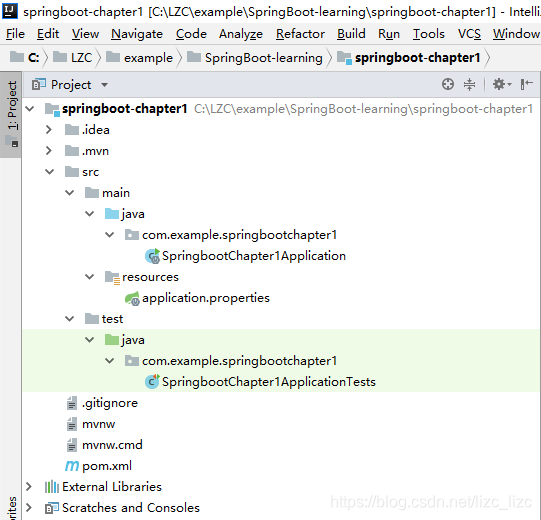The width and height of the screenshot is (541, 520).
Task: Collapse the java folder under main
Action: (90, 214)
